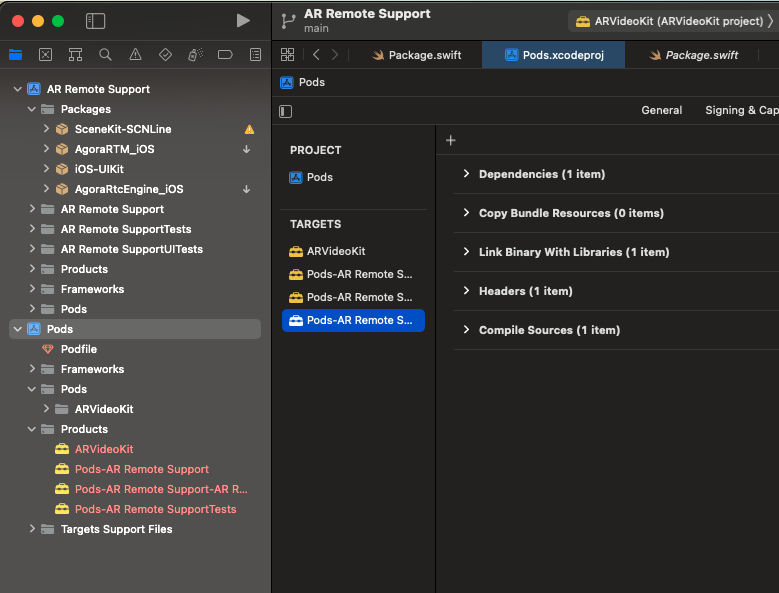Image resolution: width=779 pixels, height=593 pixels.
Task: Expand Copy Bundle Resources (0 items)
Action: tap(466, 213)
